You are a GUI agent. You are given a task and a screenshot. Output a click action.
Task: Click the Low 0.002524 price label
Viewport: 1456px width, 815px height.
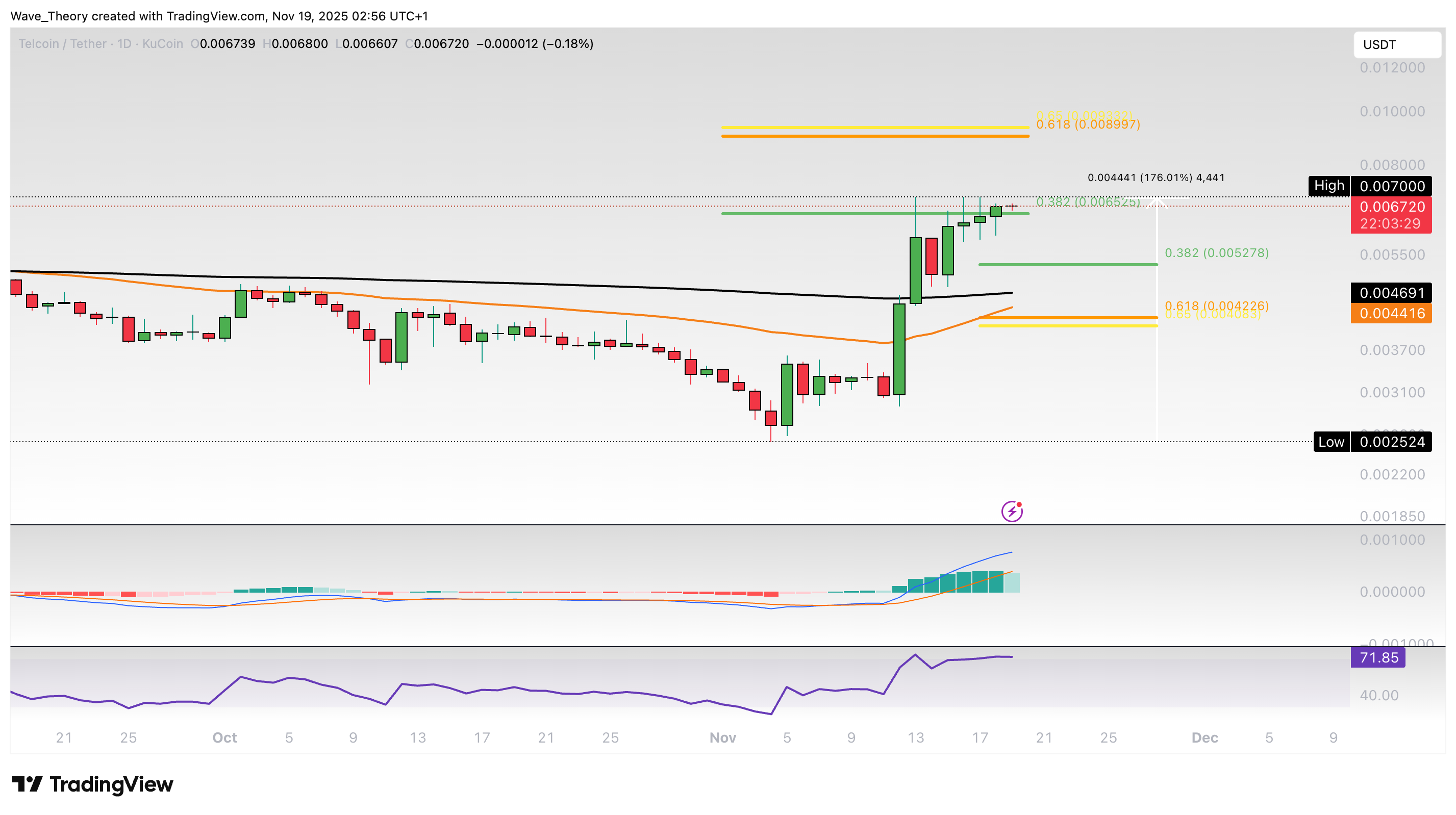click(1372, 442)
